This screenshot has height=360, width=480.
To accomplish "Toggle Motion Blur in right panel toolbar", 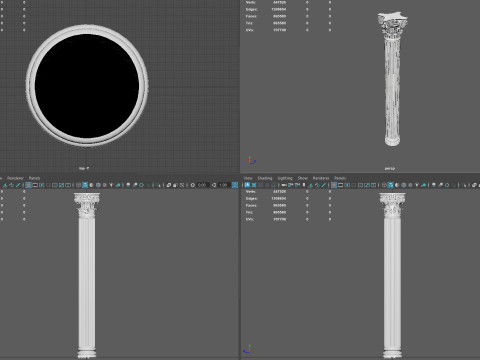I will click(x=440, y=185).
